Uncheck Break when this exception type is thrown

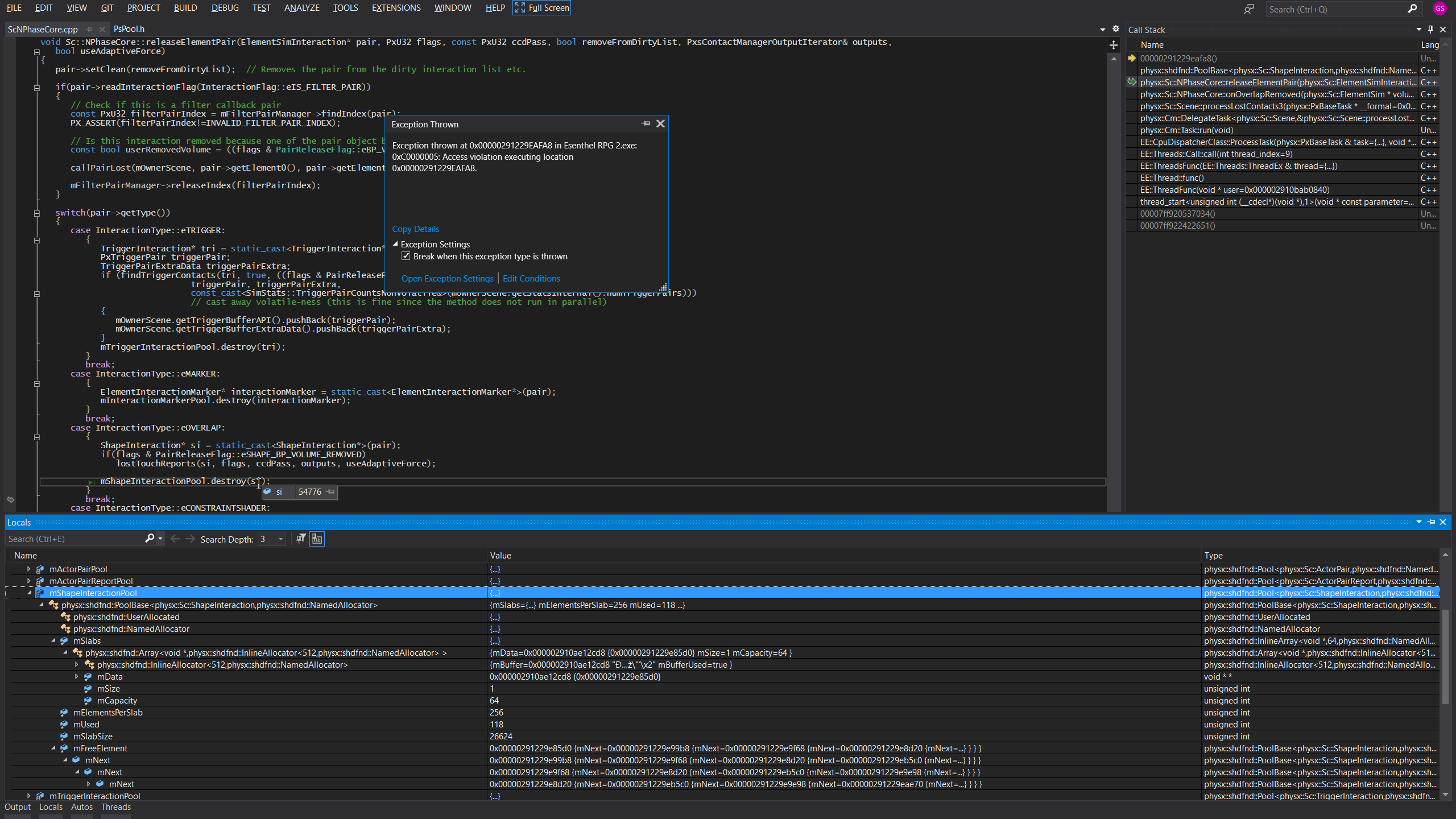pos(406,257)
